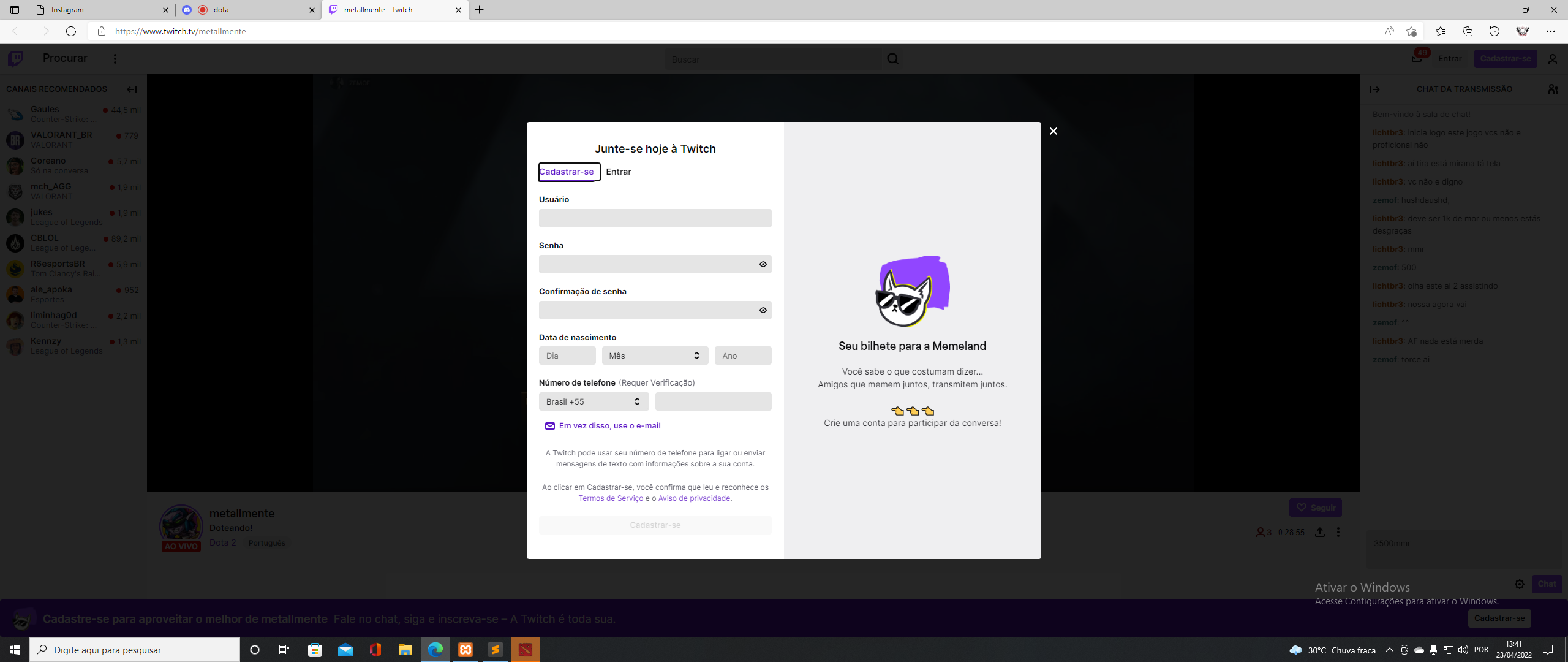Open the Windows notification center
Image resolution: width=1568 pixels, height=662 pixels.
1548,650
